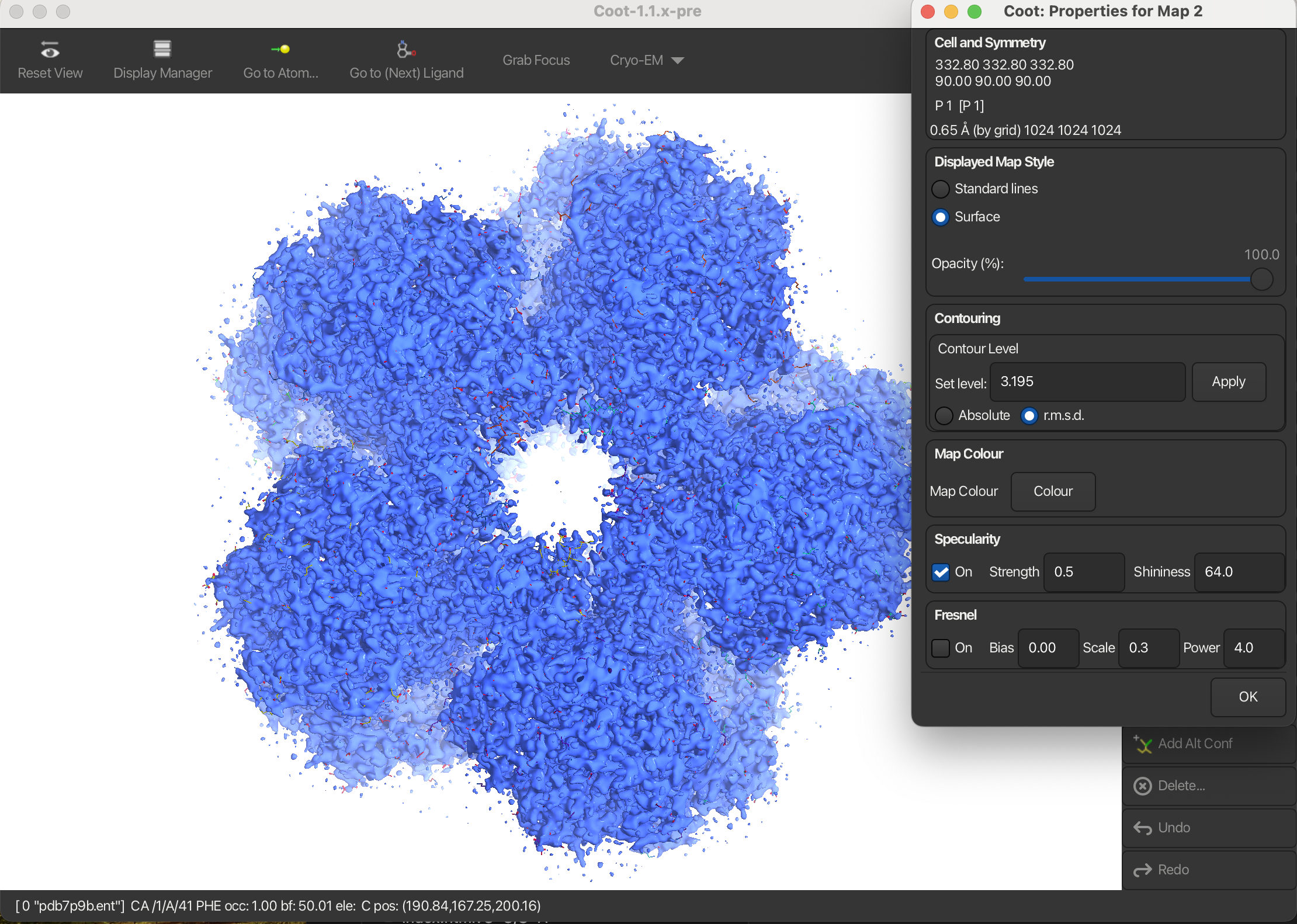This screenshot has height=924, width=1297.
Task: Click the Add Alt Conf icon
Action: [x=1143, y=744]
